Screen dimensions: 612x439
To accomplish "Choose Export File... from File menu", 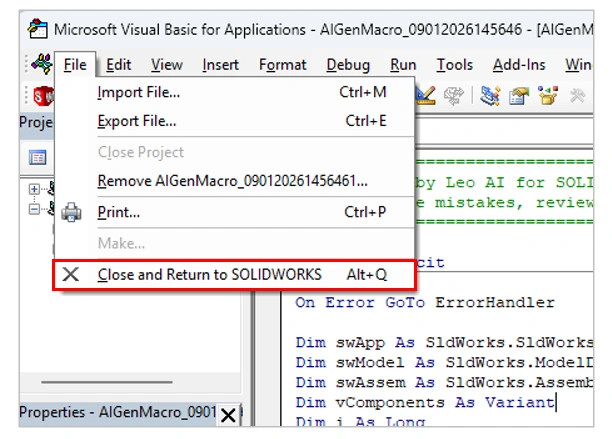I will tap(234, 121).
